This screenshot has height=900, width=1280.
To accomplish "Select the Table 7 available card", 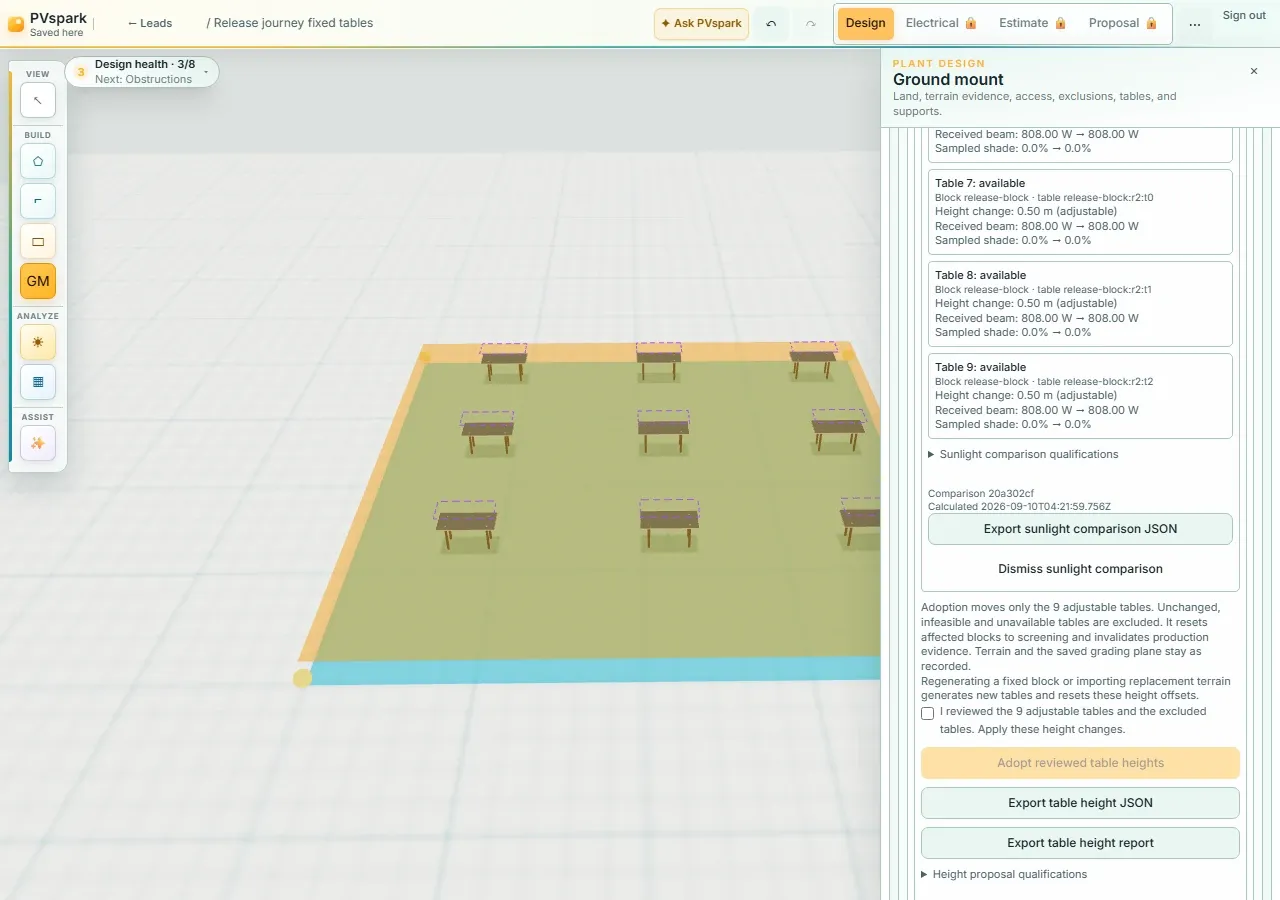I will (x=1080, y=212).
